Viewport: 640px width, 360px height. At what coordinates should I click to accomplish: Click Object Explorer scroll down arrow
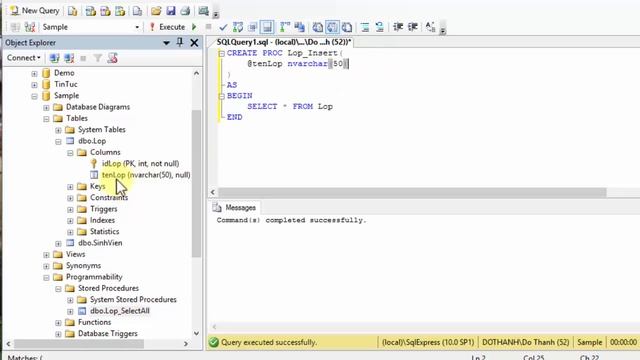196,333
